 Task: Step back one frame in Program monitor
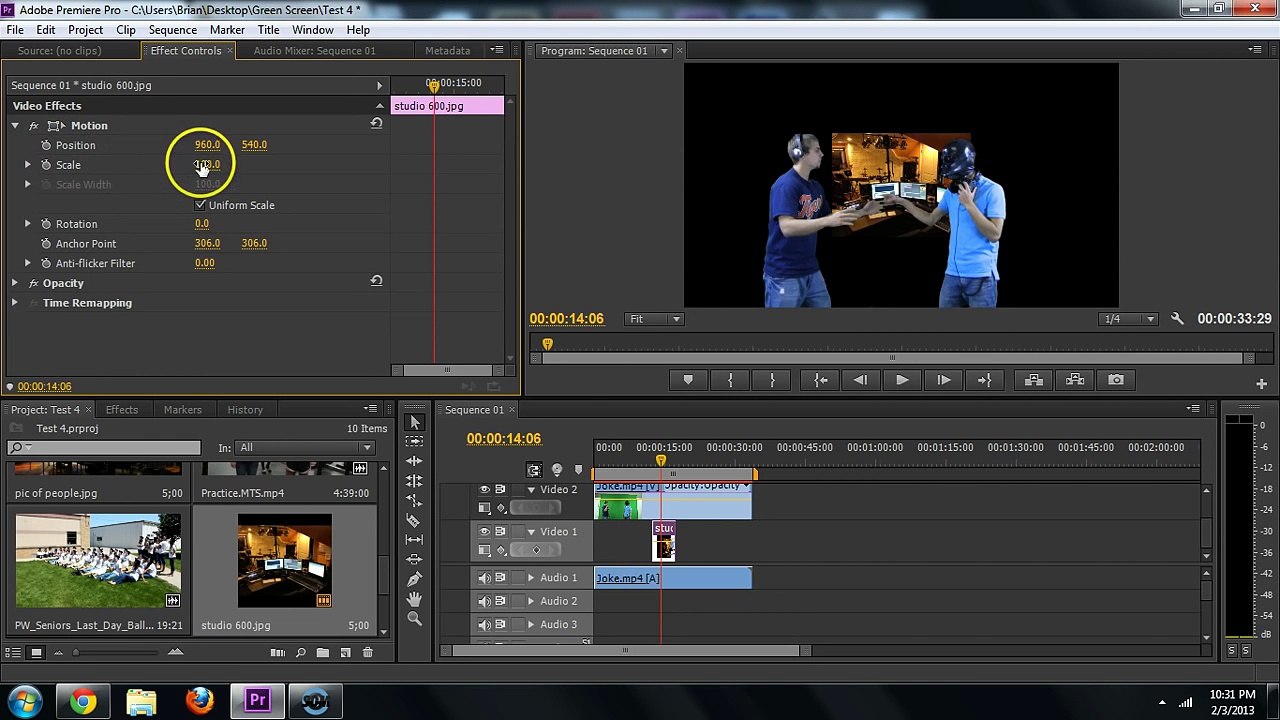[x=861, y=380]
